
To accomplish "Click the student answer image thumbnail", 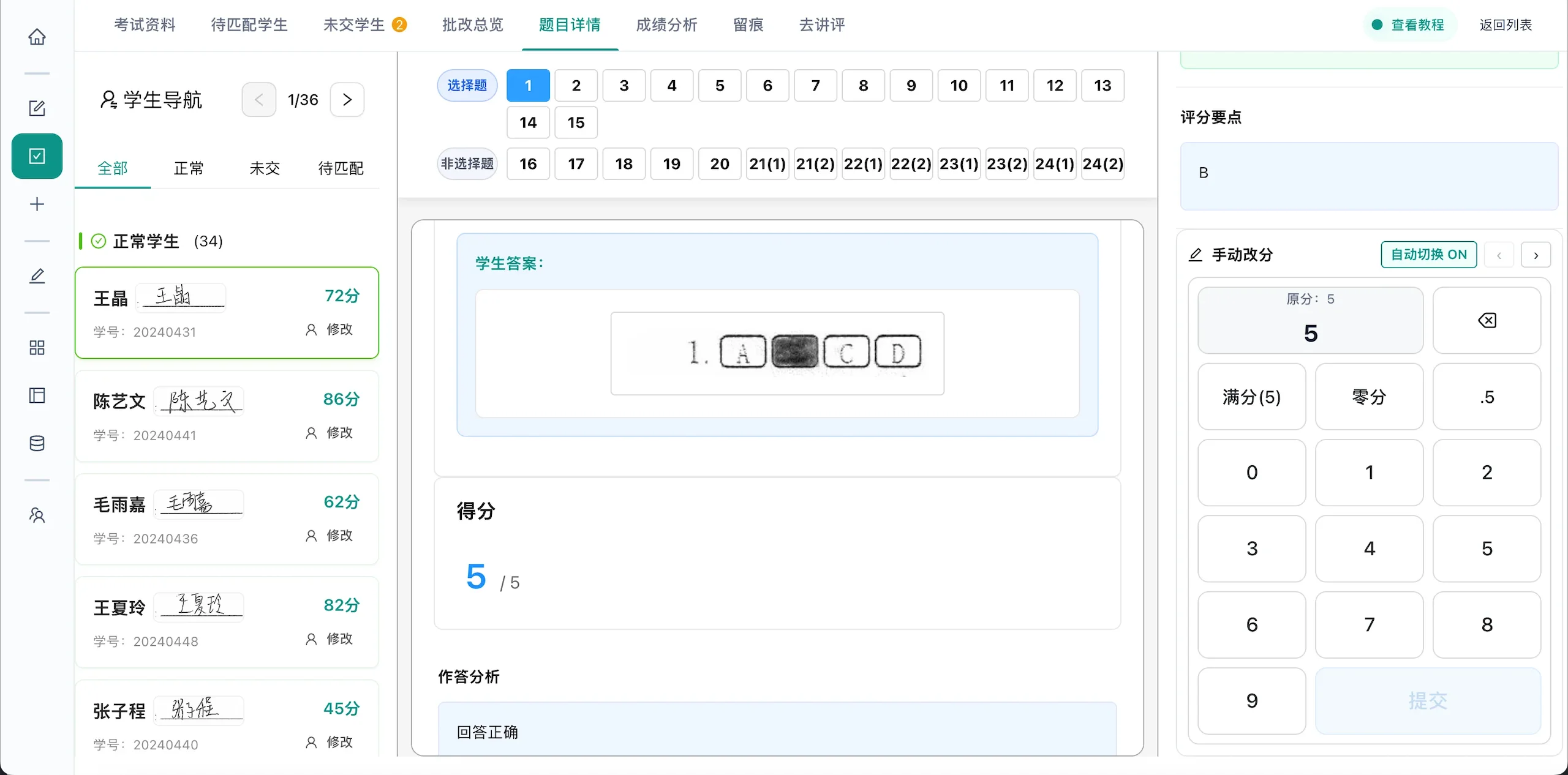I will pos(777,353).
